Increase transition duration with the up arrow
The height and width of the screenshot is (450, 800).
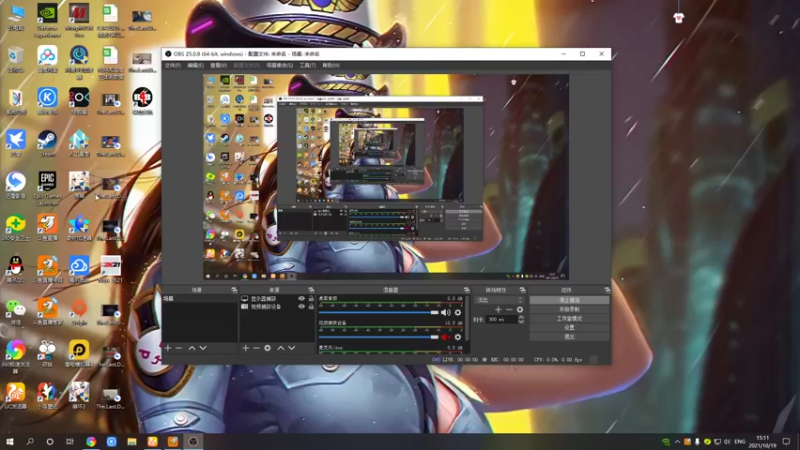(521, 317)
